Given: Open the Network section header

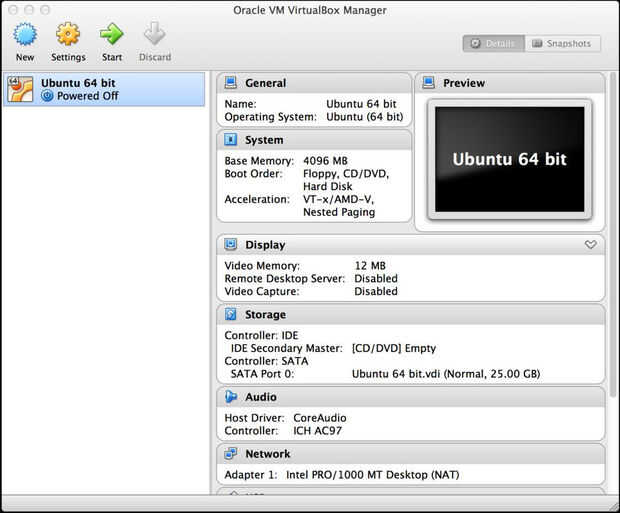Looking at the screenshot, I should [411, 454].
